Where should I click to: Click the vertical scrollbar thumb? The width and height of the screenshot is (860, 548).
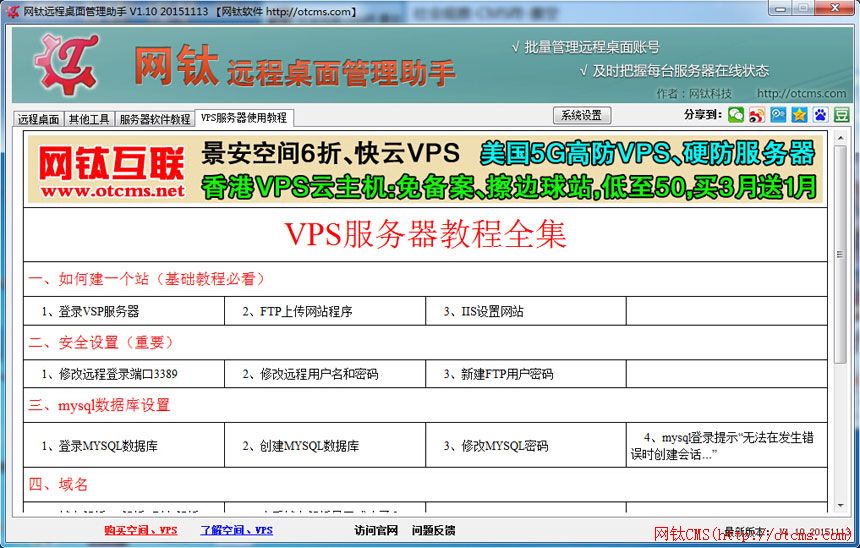[840, 254]
